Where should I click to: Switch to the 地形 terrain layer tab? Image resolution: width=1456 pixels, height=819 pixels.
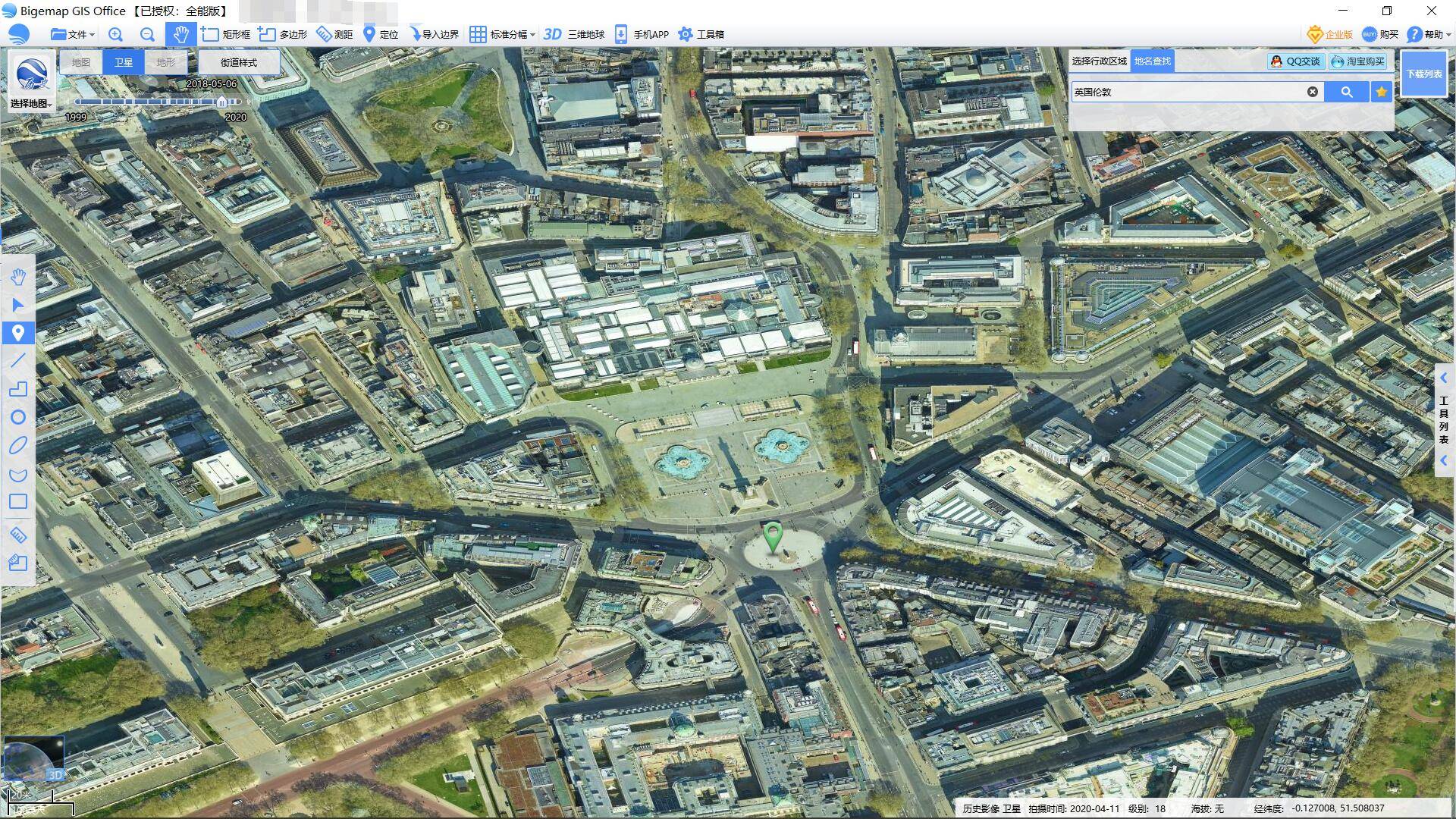166,62
